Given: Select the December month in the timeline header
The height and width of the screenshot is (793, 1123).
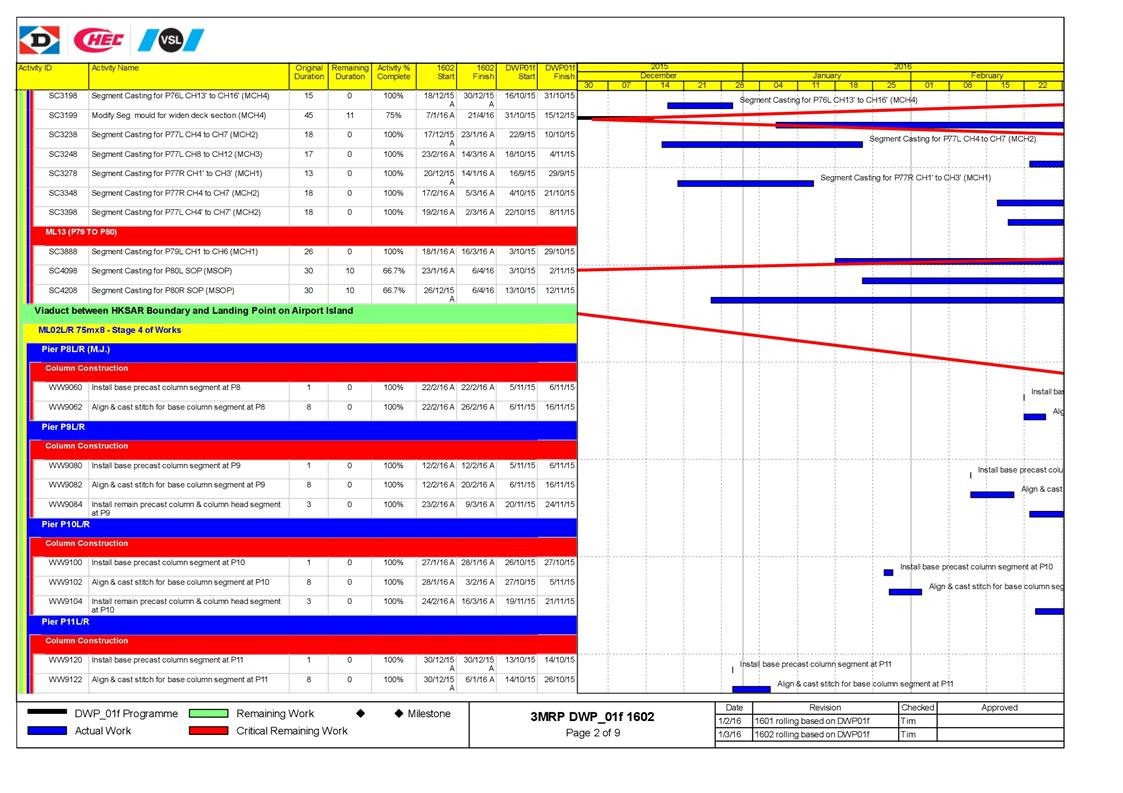Looking at the screenshot, I should tap(658, 75).
